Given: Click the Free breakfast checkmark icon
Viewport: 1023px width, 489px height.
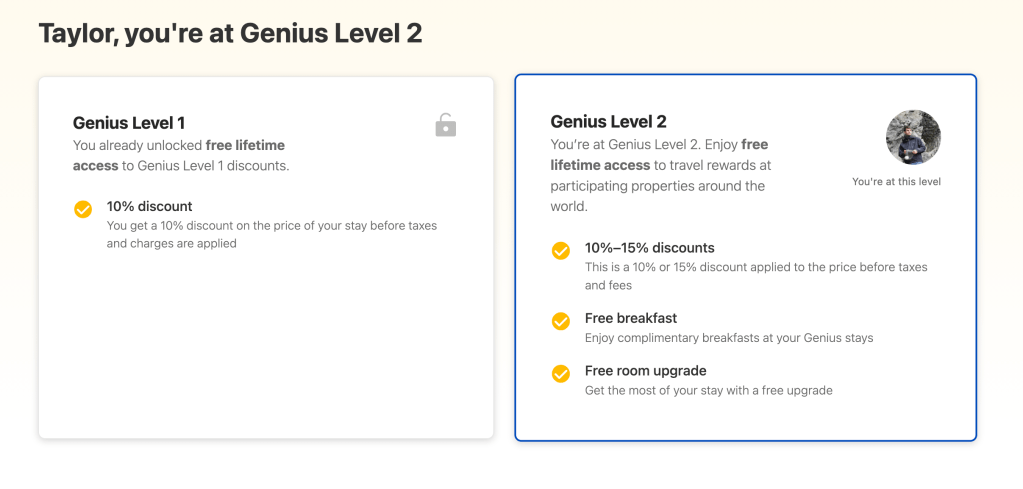Looking at the screenshot, I should 561,321.
